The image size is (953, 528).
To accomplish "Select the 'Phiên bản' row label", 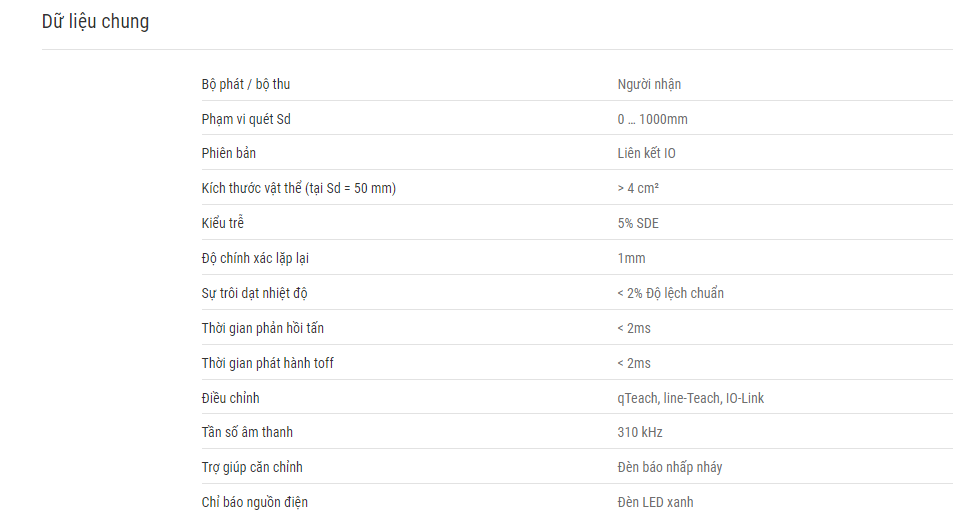I will click(x=229, y=153).
